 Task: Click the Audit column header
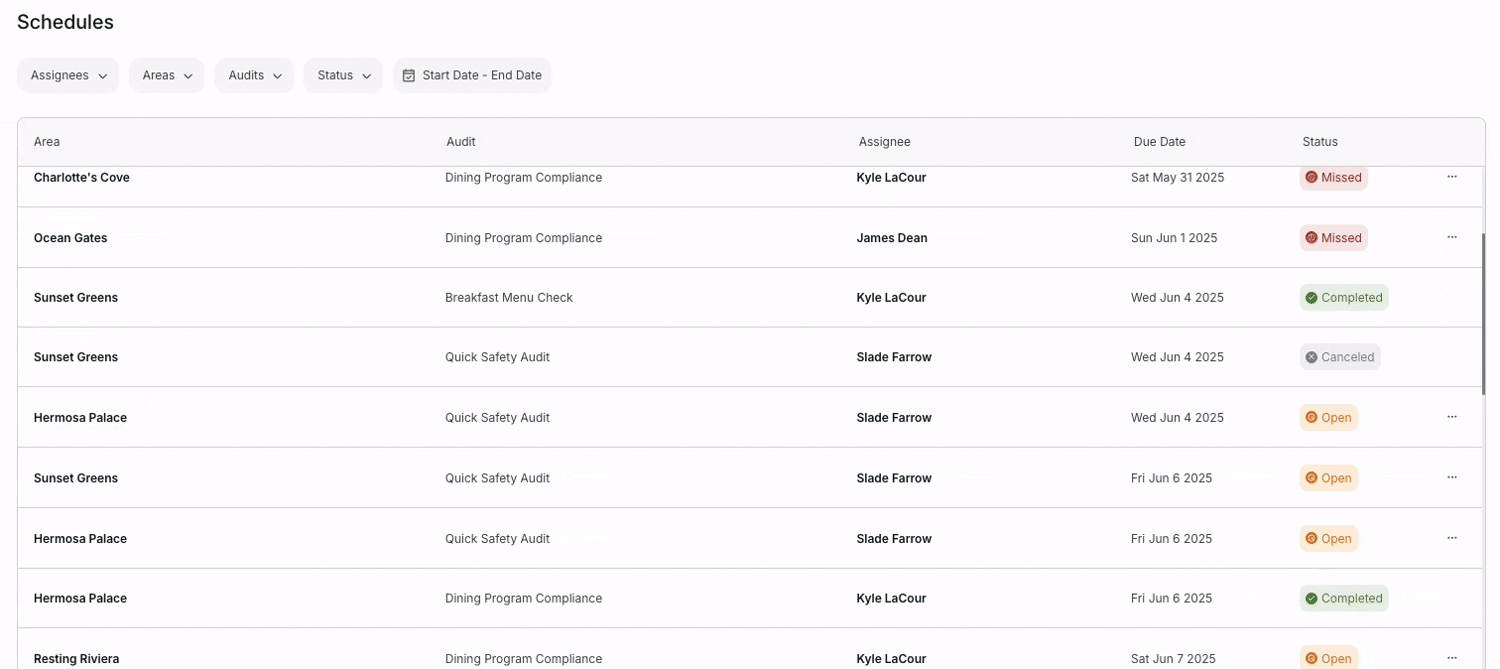[x=461, y=142]
